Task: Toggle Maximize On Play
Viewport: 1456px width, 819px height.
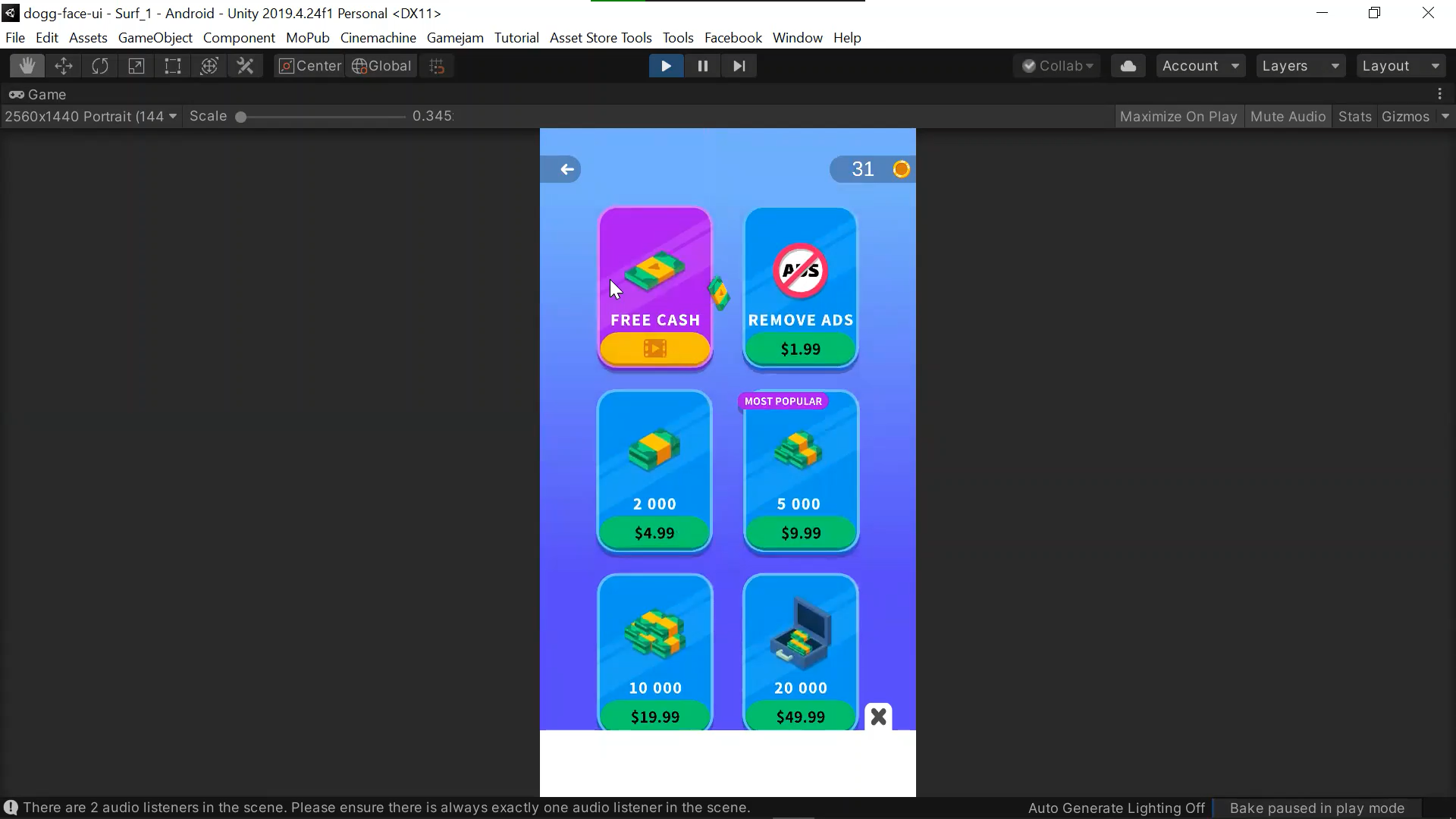Action: click(x=1178, y=117)
